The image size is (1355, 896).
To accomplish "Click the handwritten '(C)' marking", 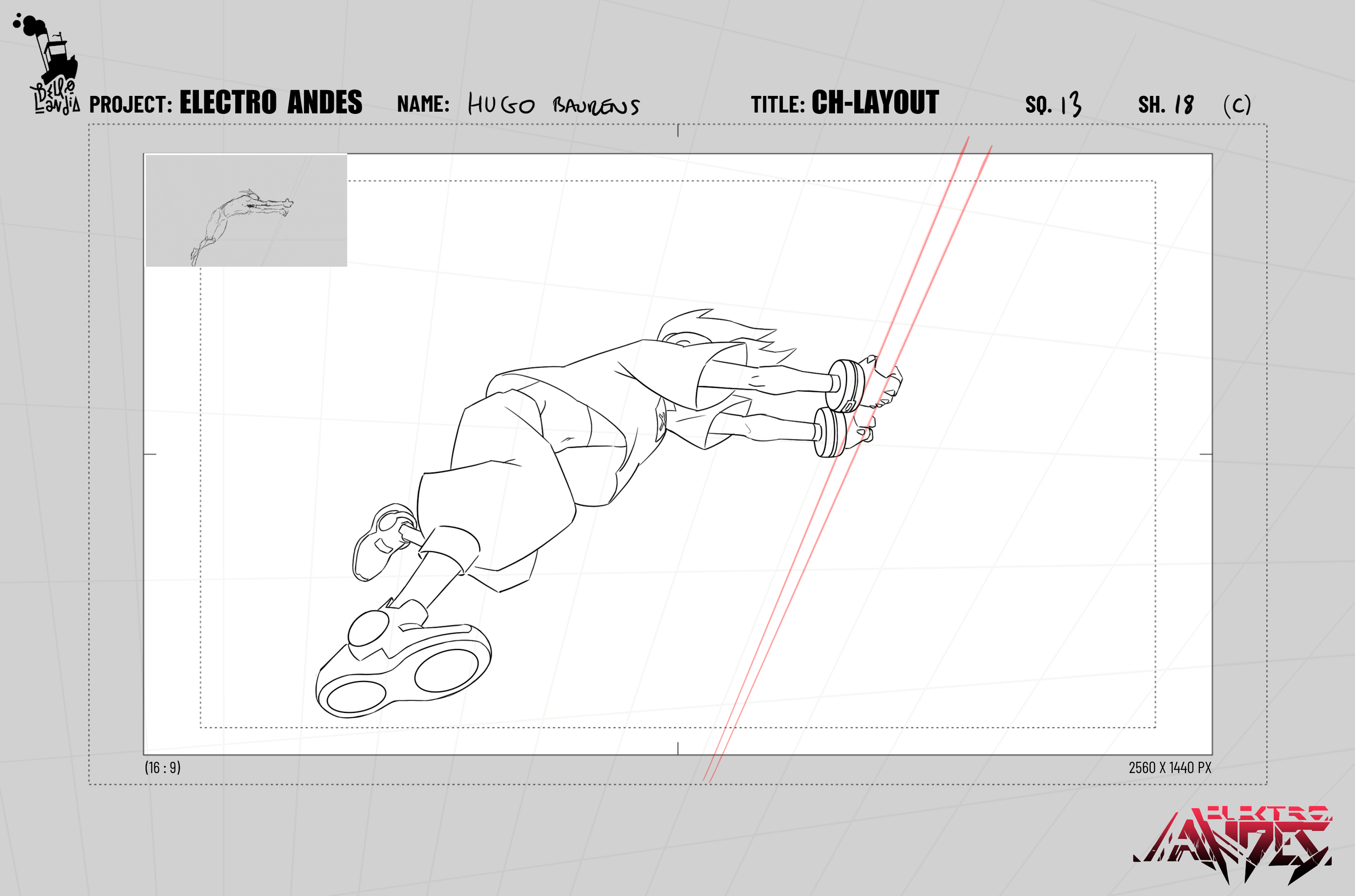I will 1237,105.
